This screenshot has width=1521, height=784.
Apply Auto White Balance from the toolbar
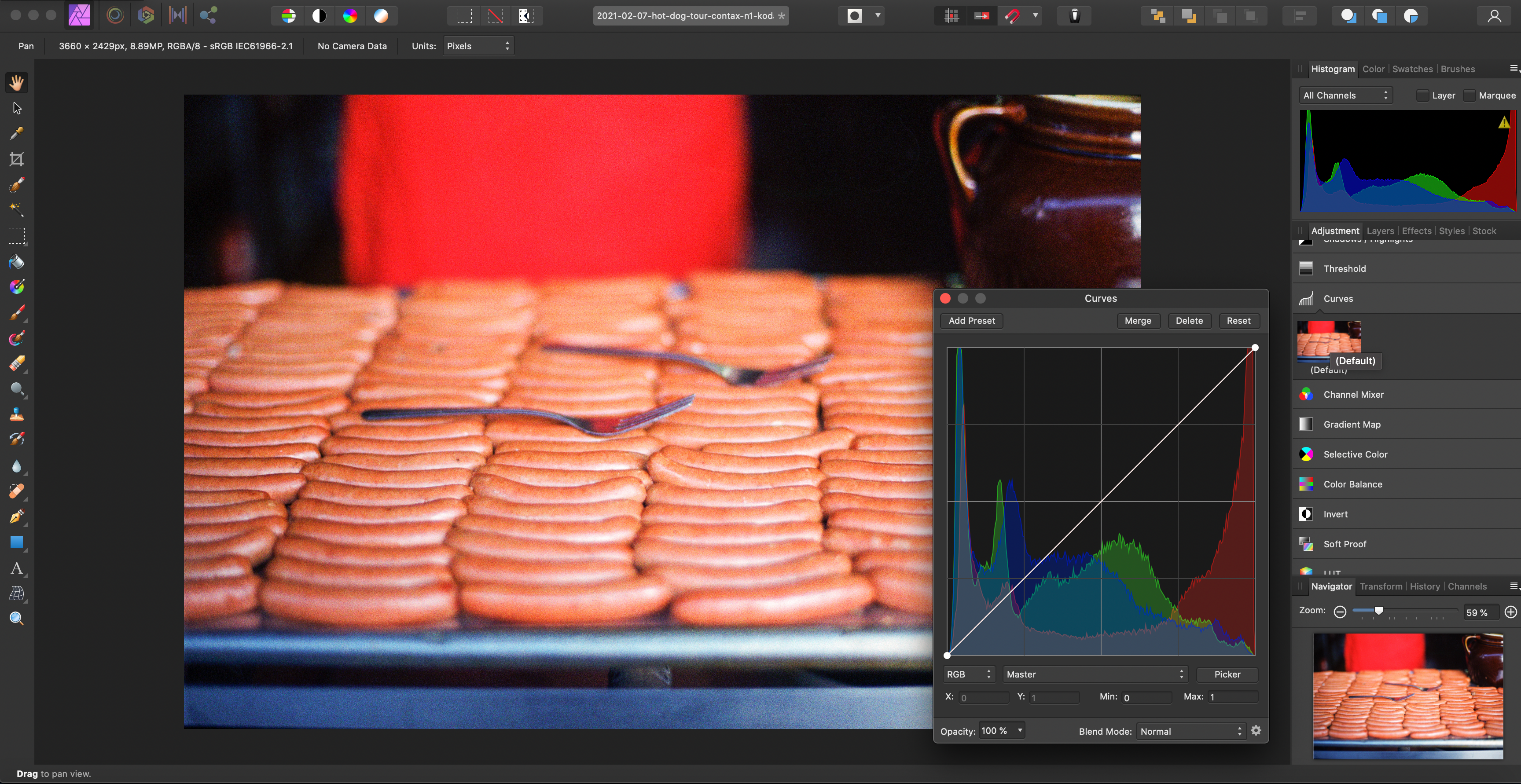click(381, 16)
